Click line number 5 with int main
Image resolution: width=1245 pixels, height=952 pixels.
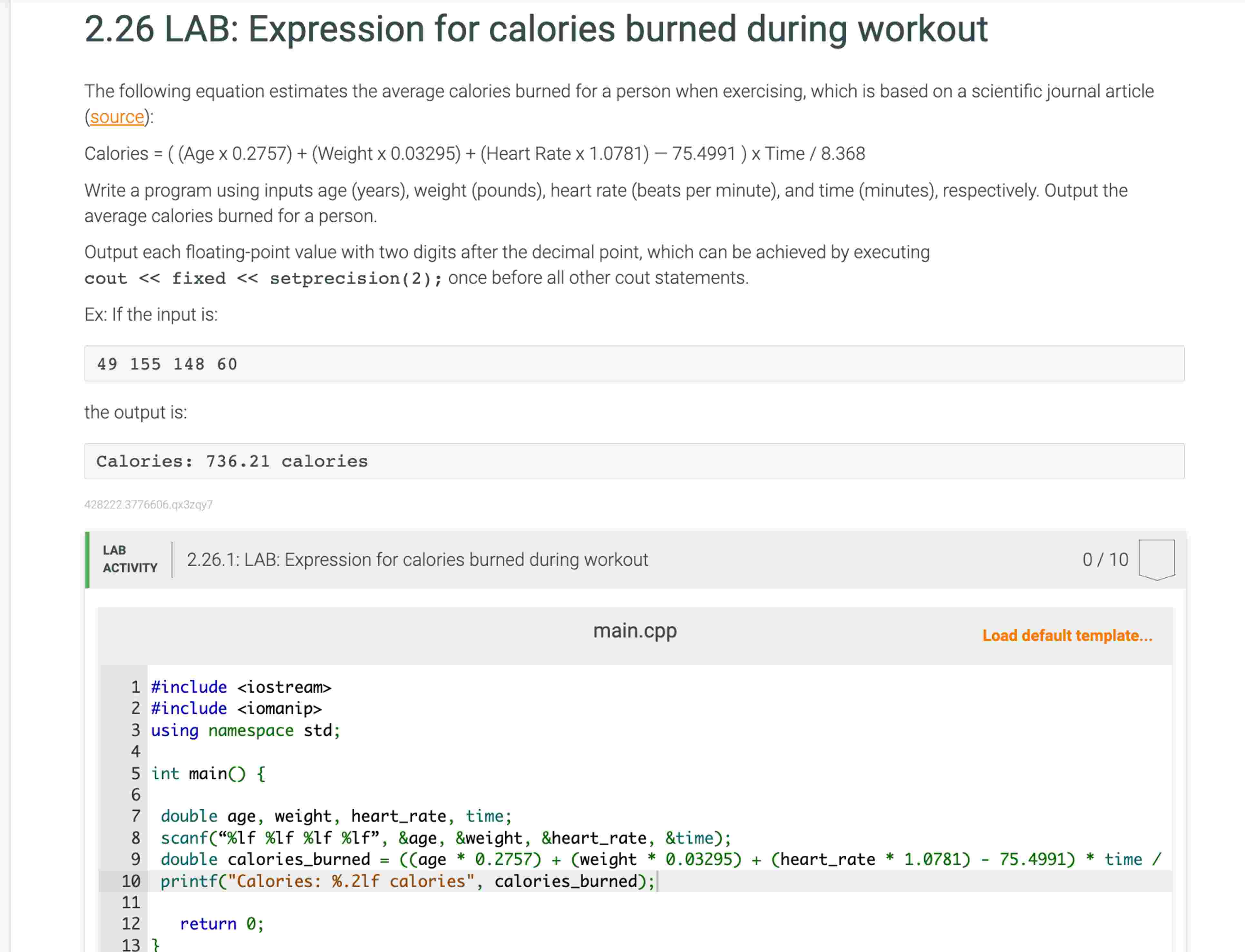pyautogui.click(x=136, y=774)
